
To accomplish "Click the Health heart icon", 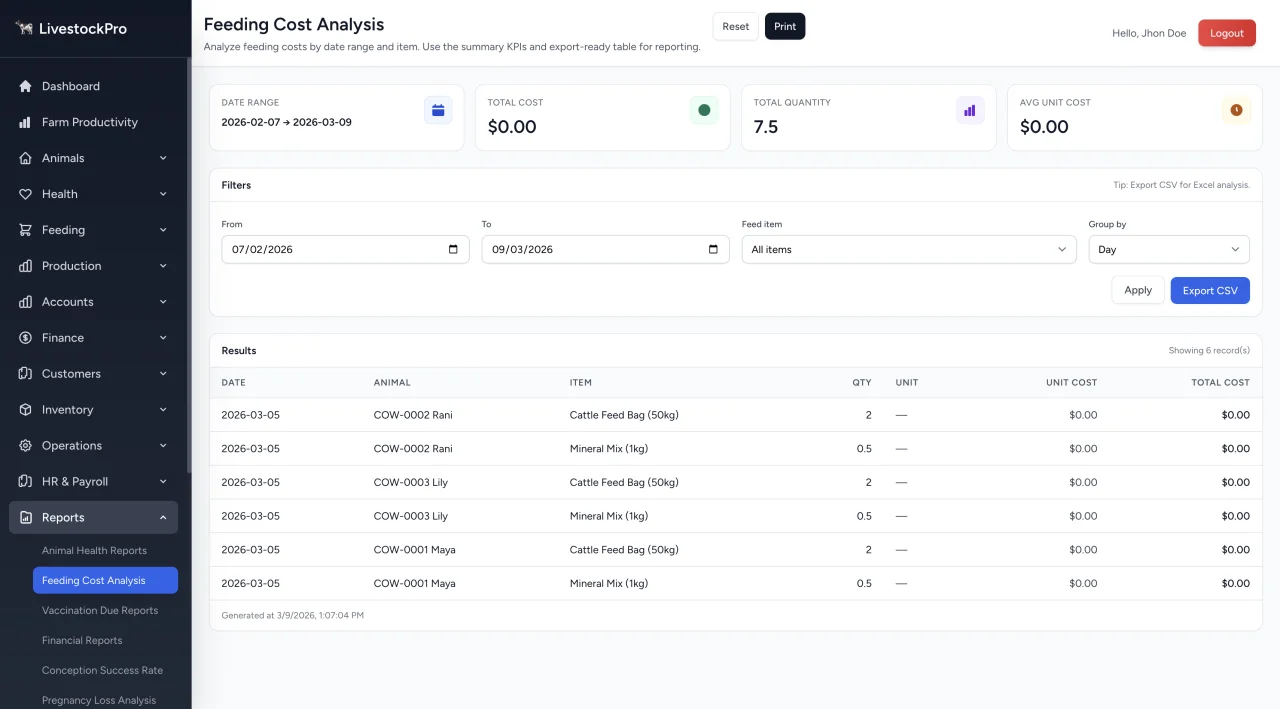I will click(26, 194).
